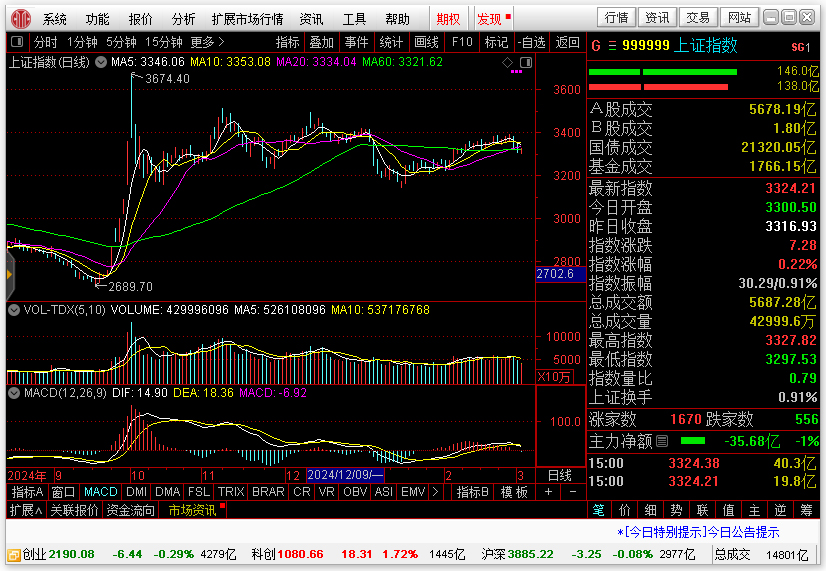Viewport: 826px width, 571px height.
Task: Select the DMI indicator tab
Action: click(136, 492)
